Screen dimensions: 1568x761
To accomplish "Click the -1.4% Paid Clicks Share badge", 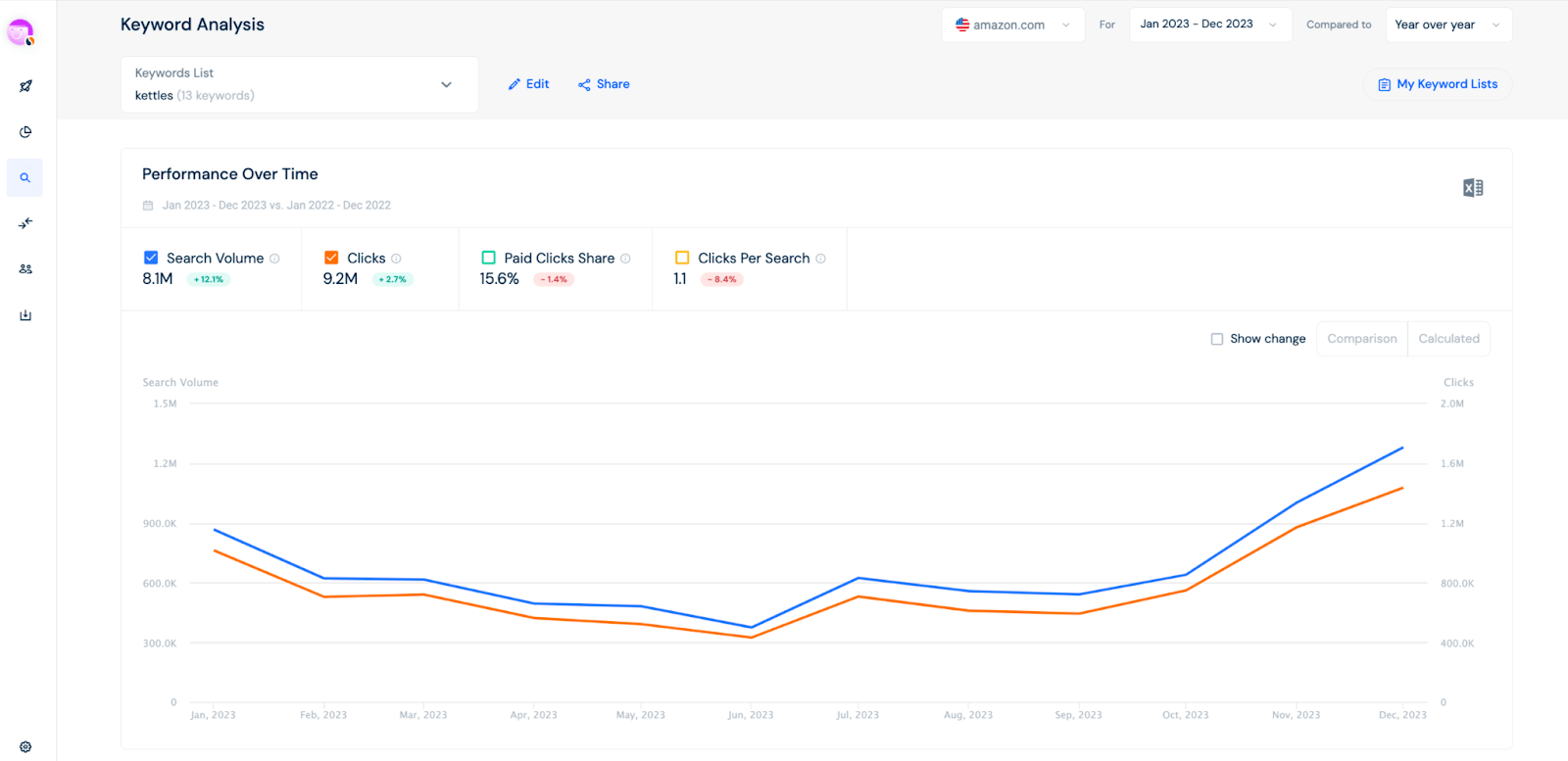I will pyautogui.click(x=554, y=279).
